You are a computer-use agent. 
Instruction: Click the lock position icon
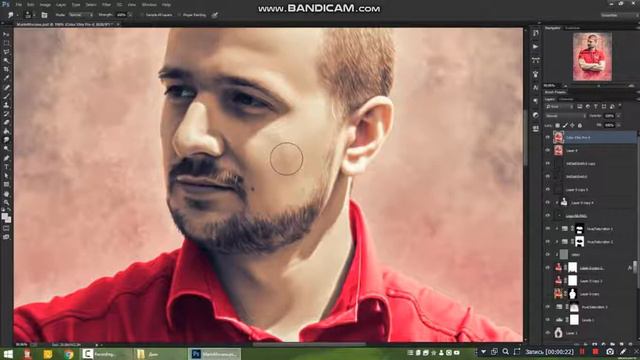pos(573,125)
